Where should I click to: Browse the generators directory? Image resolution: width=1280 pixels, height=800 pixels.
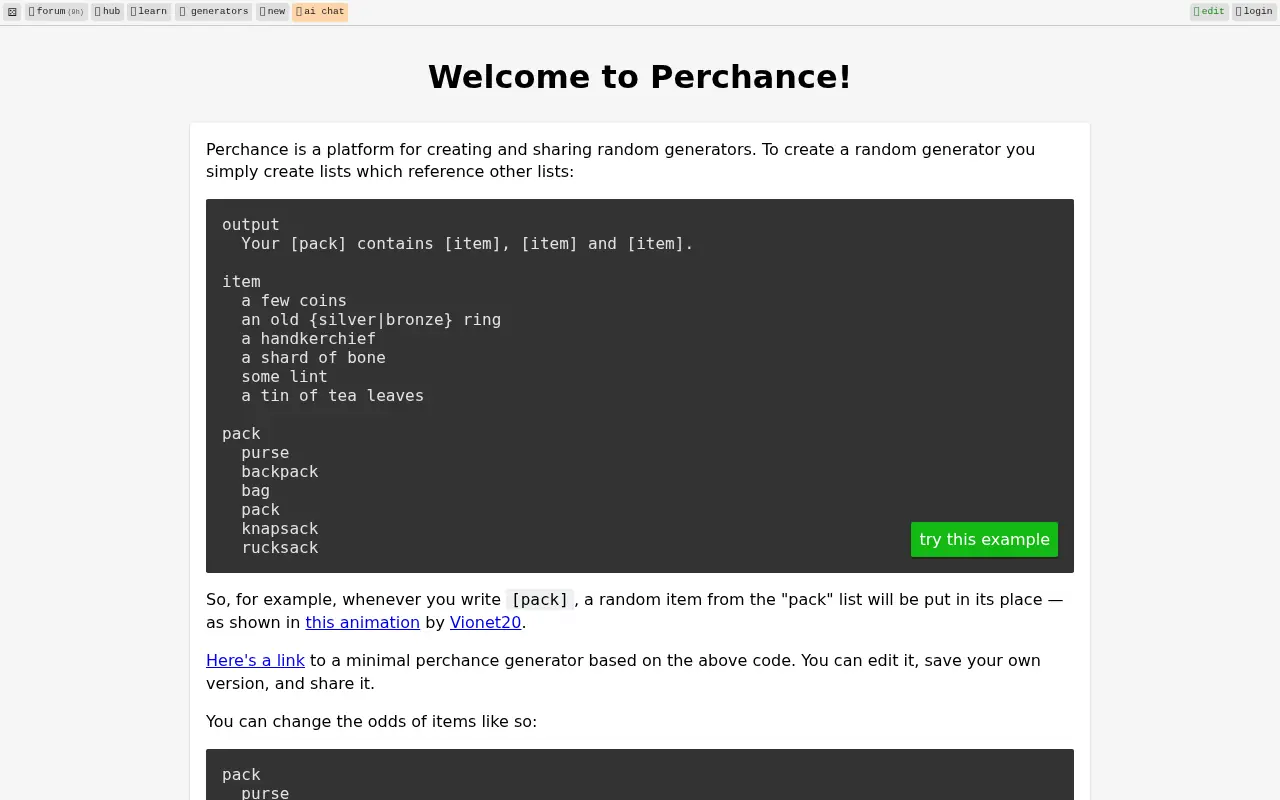coord(213,11)
